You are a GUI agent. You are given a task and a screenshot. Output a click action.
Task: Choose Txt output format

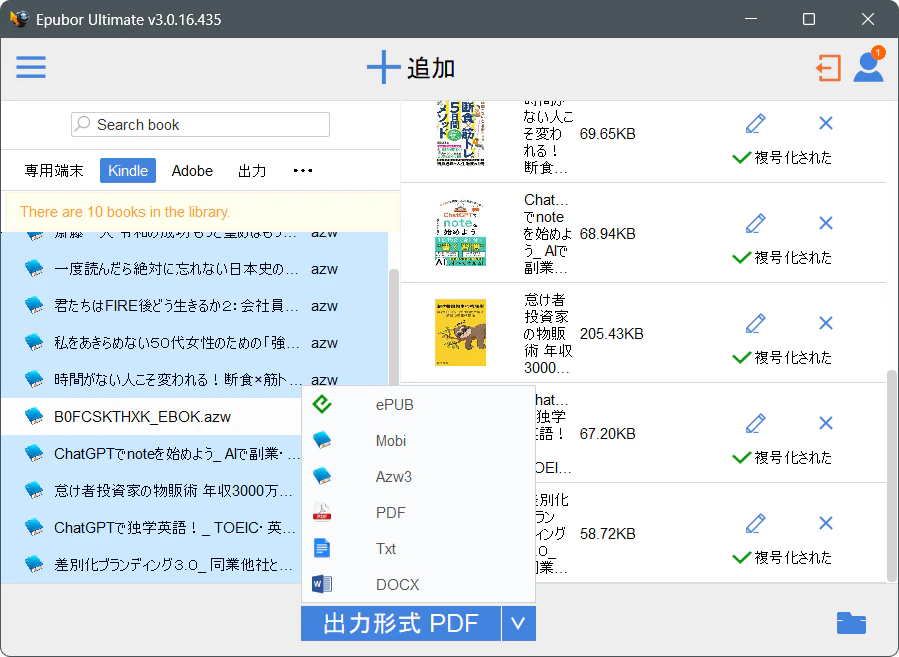click(419, 549)
